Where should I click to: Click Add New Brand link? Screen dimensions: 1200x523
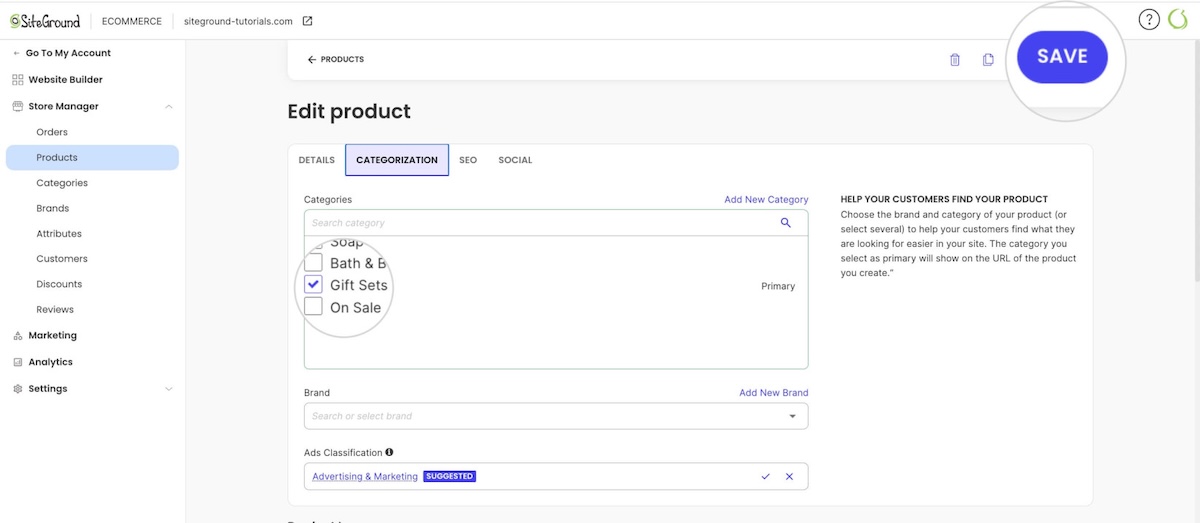(x=774, y=393)
